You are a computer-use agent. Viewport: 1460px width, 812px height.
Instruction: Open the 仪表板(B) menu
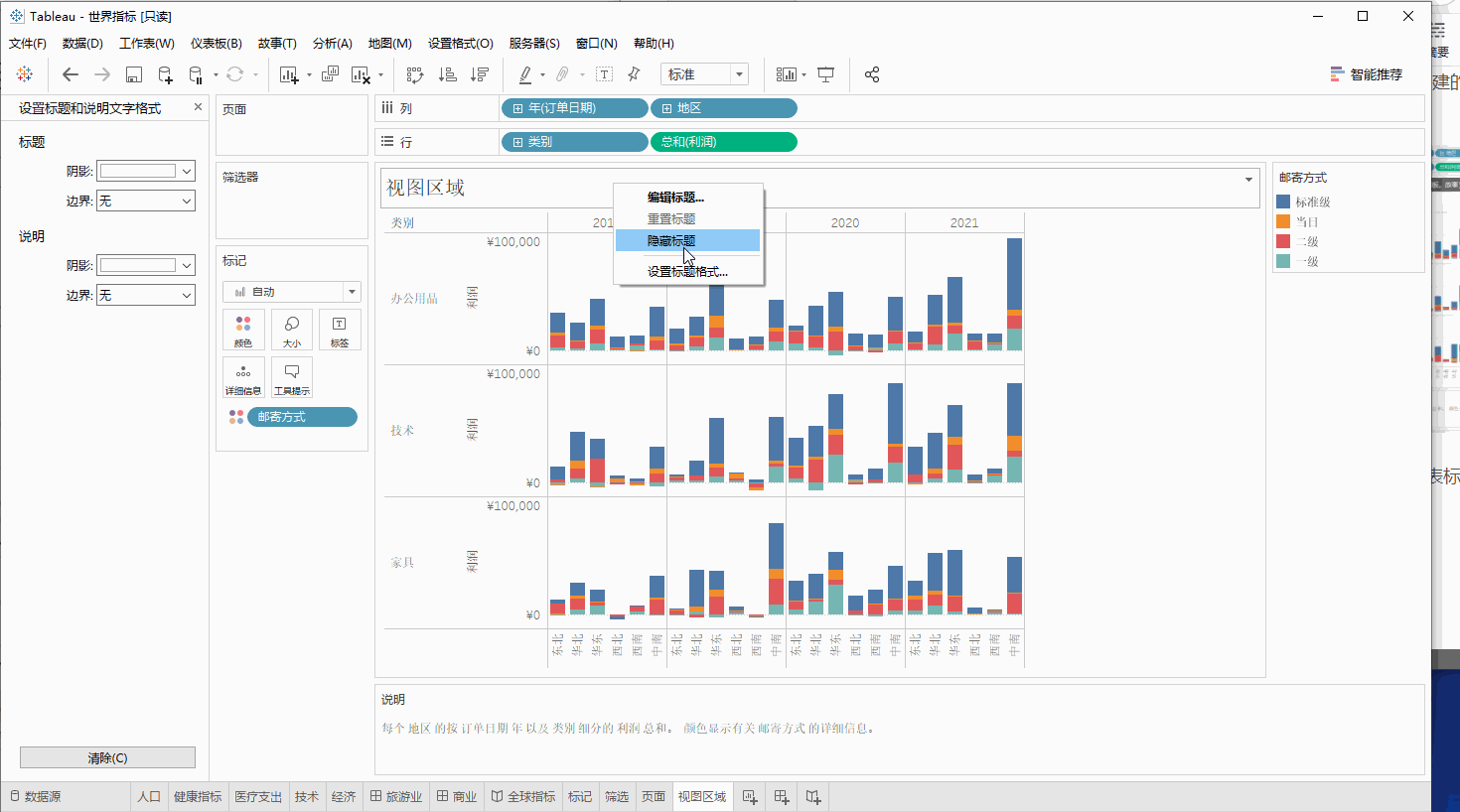[217, 44]
